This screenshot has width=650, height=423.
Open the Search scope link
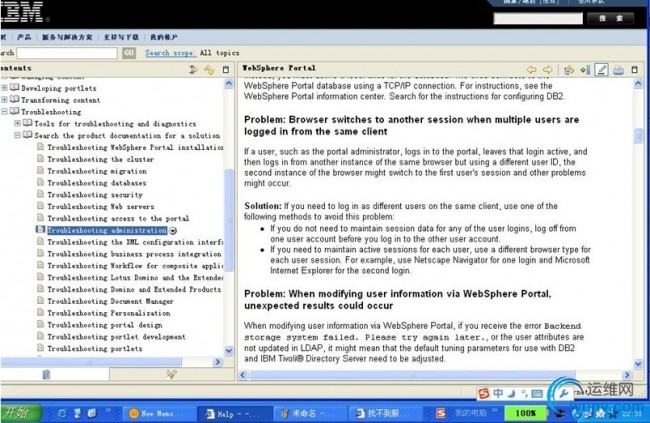[170, 53]
